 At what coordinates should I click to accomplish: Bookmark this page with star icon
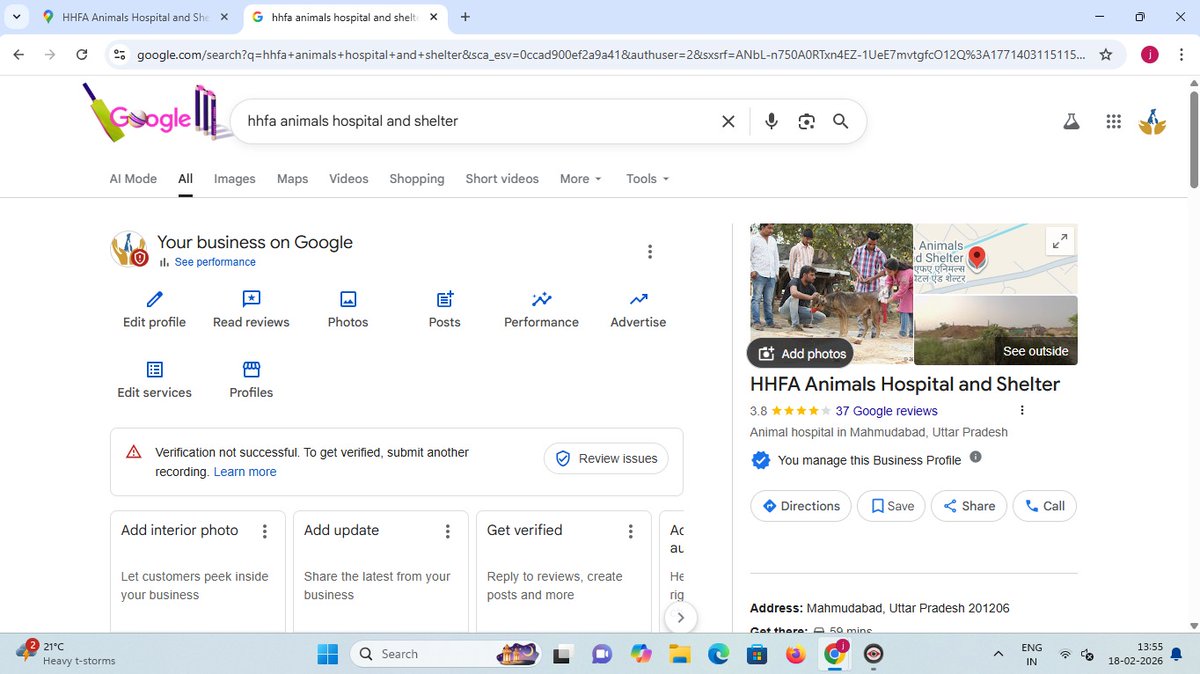[1105, 54]
